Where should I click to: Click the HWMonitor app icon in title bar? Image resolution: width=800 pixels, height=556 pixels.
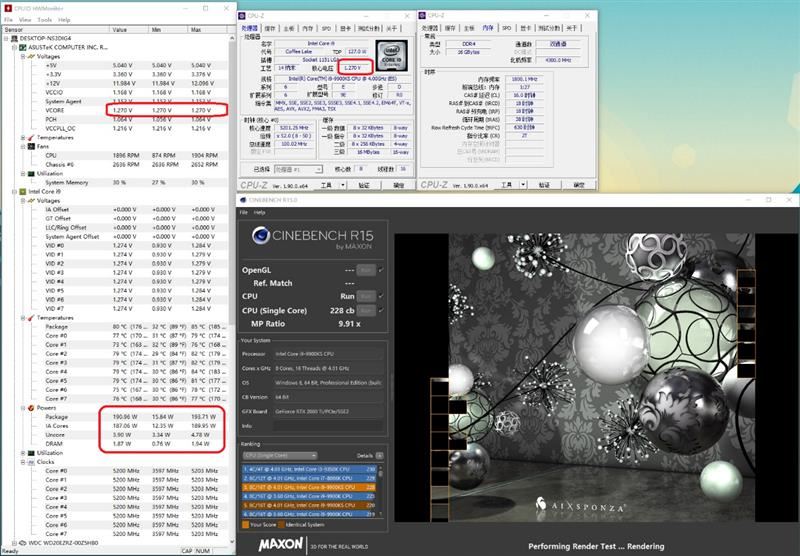pyautogui.click(x=7, y=8)
